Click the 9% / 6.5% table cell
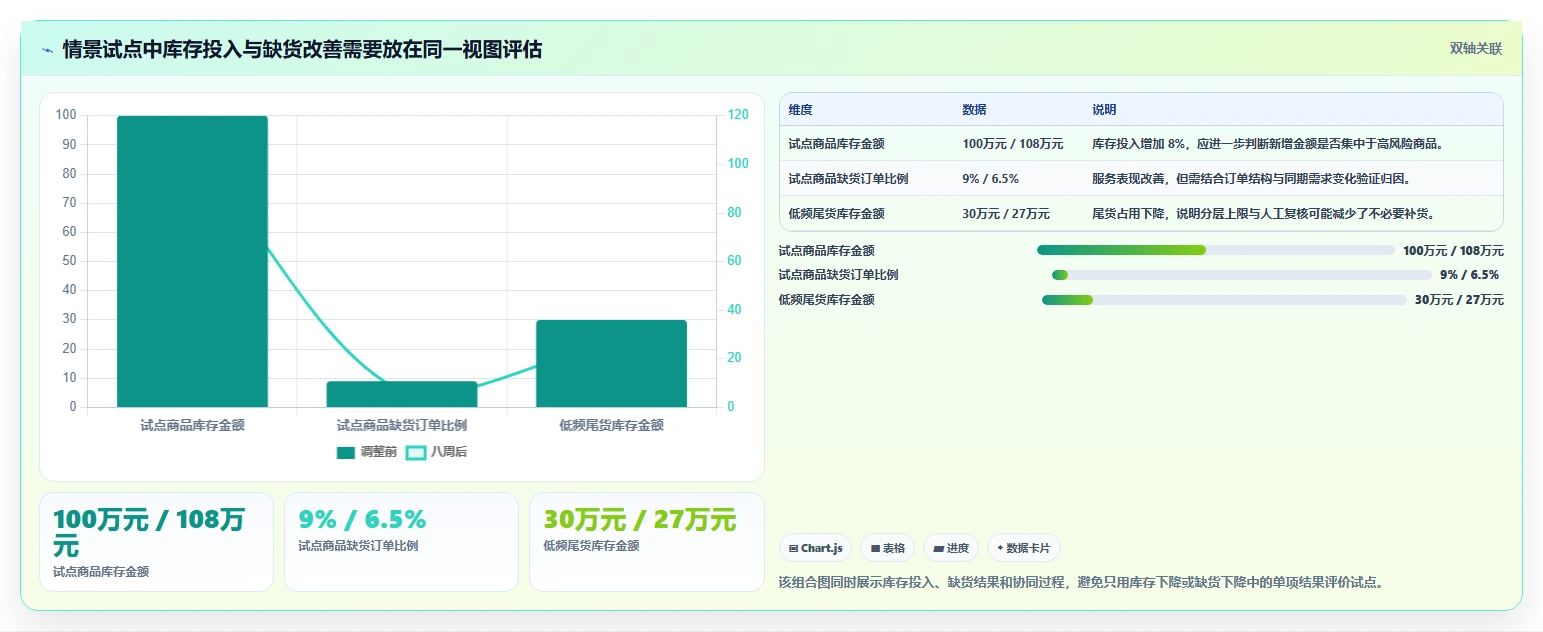This screenshot has width=1543, height=632. pos(990,179)
